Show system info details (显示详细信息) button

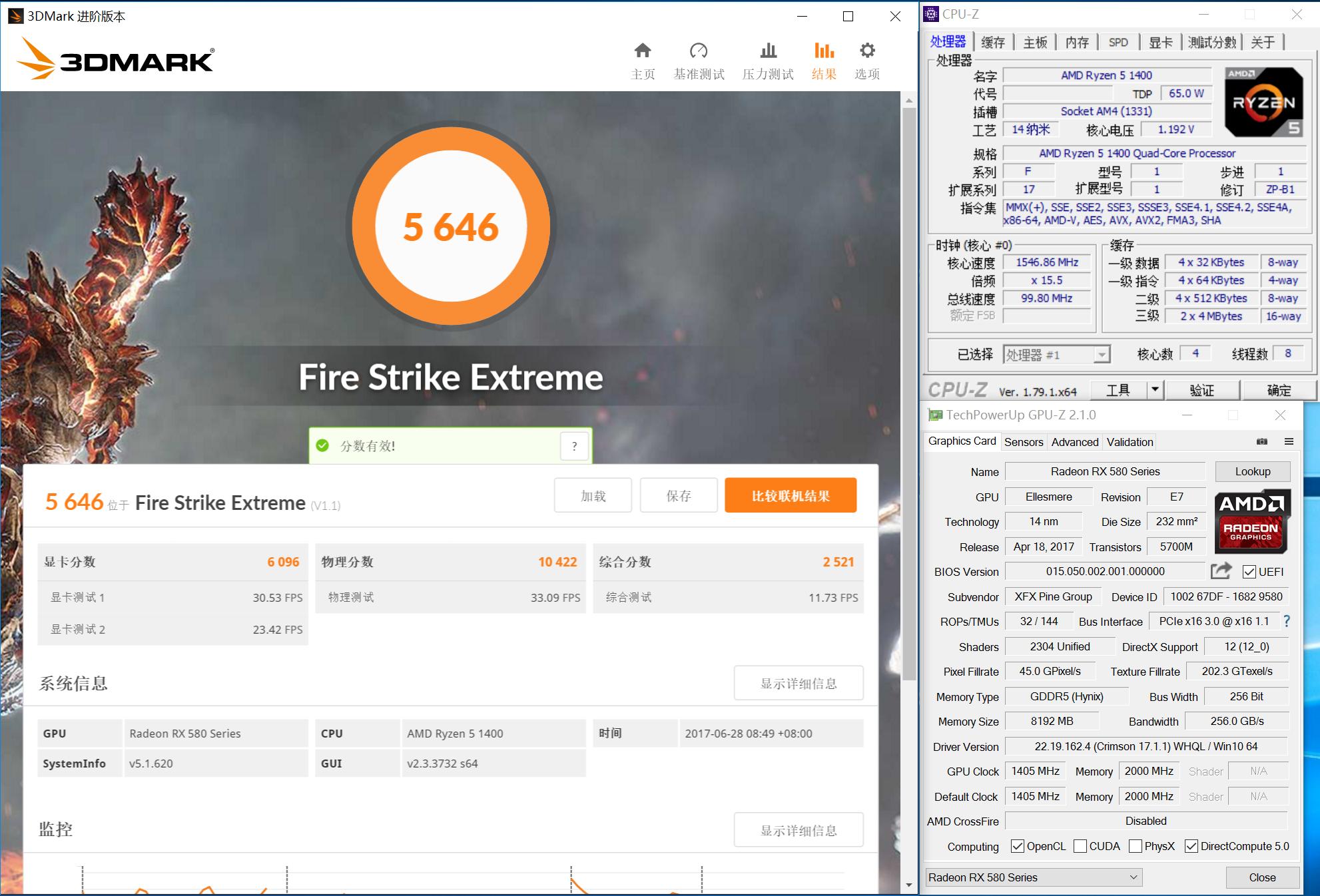click(799, 683)
